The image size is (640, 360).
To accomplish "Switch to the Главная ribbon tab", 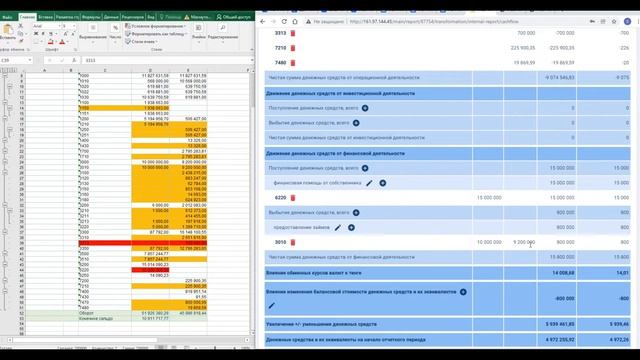I will [x=27, y=17].
